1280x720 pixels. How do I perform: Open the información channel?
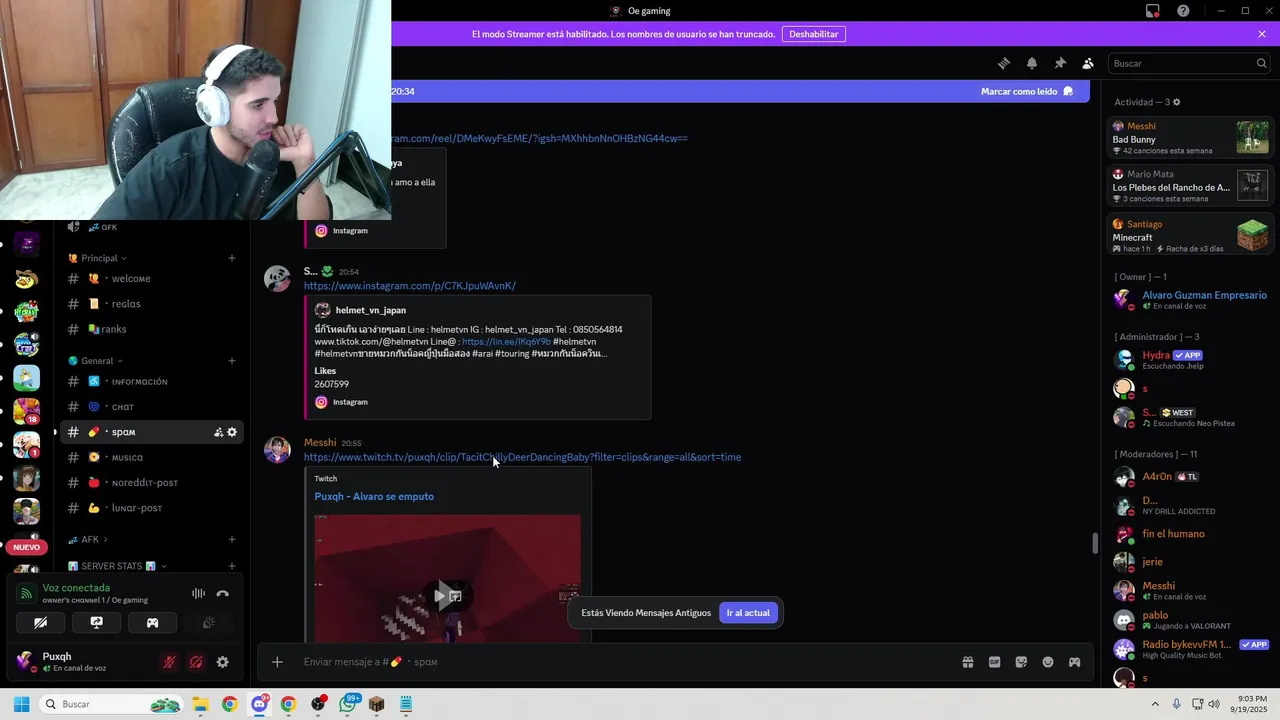click(x=152, y=381)
